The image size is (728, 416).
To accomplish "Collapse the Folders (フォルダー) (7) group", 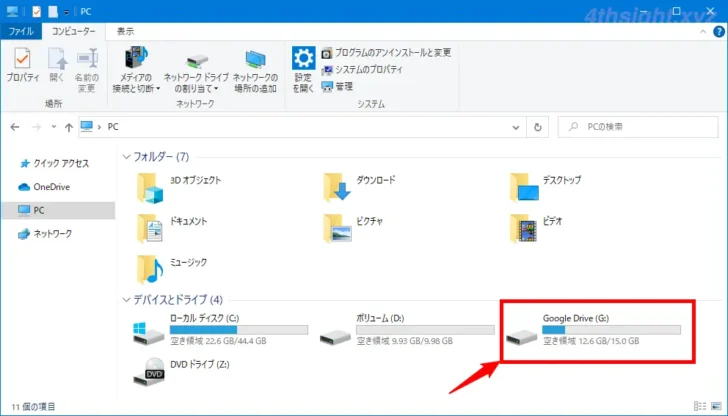I will (126, 157).
